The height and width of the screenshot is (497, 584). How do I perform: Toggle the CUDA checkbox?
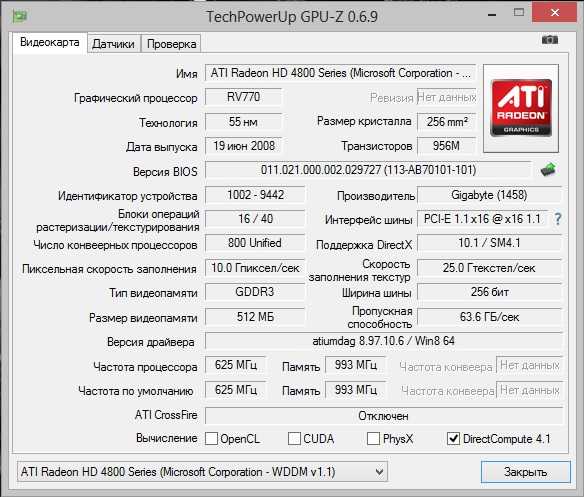294,439
